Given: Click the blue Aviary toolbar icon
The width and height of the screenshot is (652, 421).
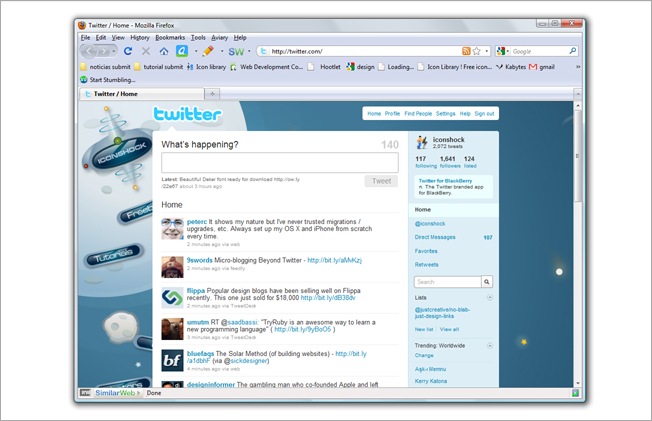Looking at the screenshot, I should (x=182, y=51).
